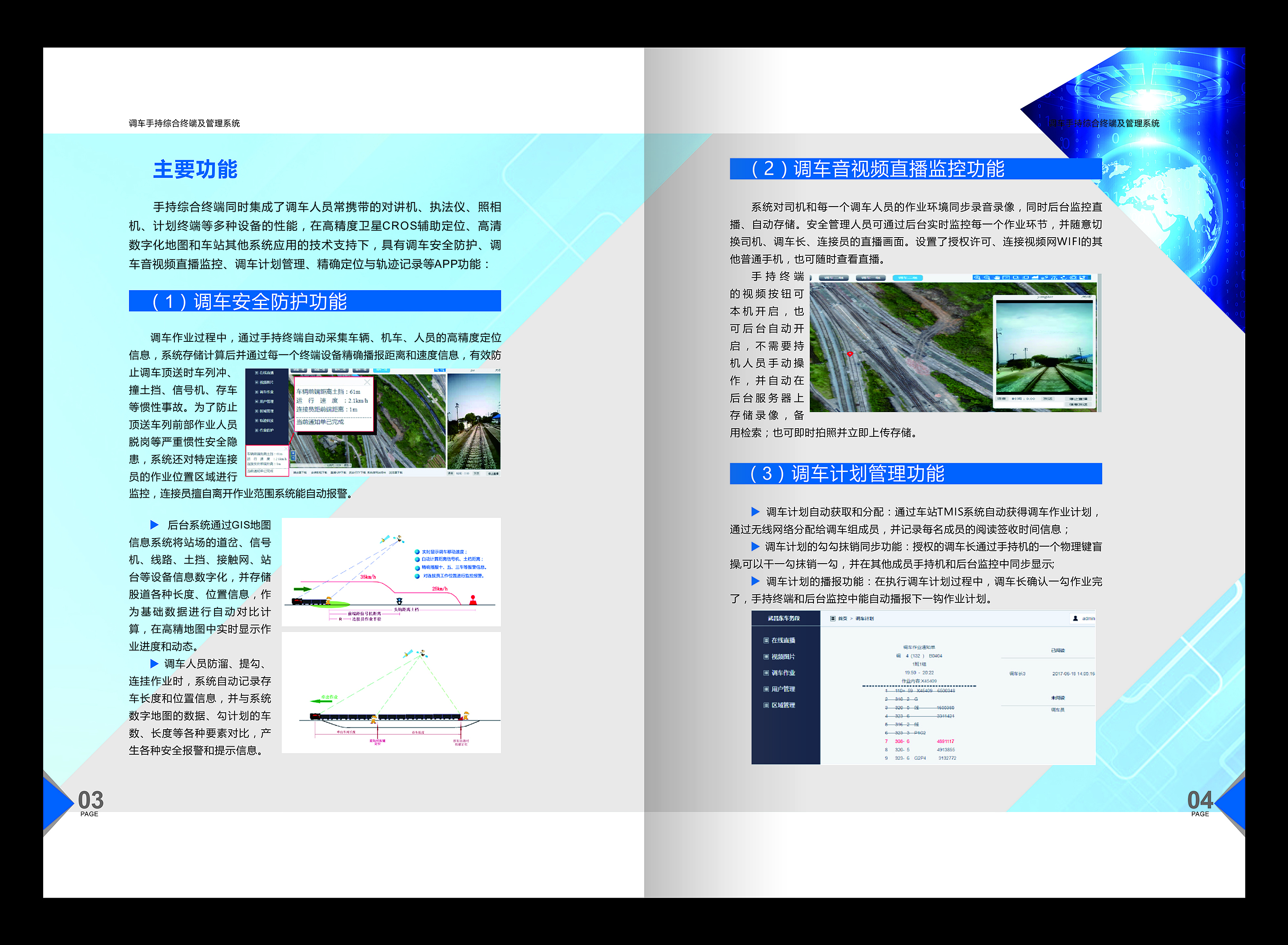Click the '2017-06-18 14:05:16' timestamp

[x=1074, y=674]
